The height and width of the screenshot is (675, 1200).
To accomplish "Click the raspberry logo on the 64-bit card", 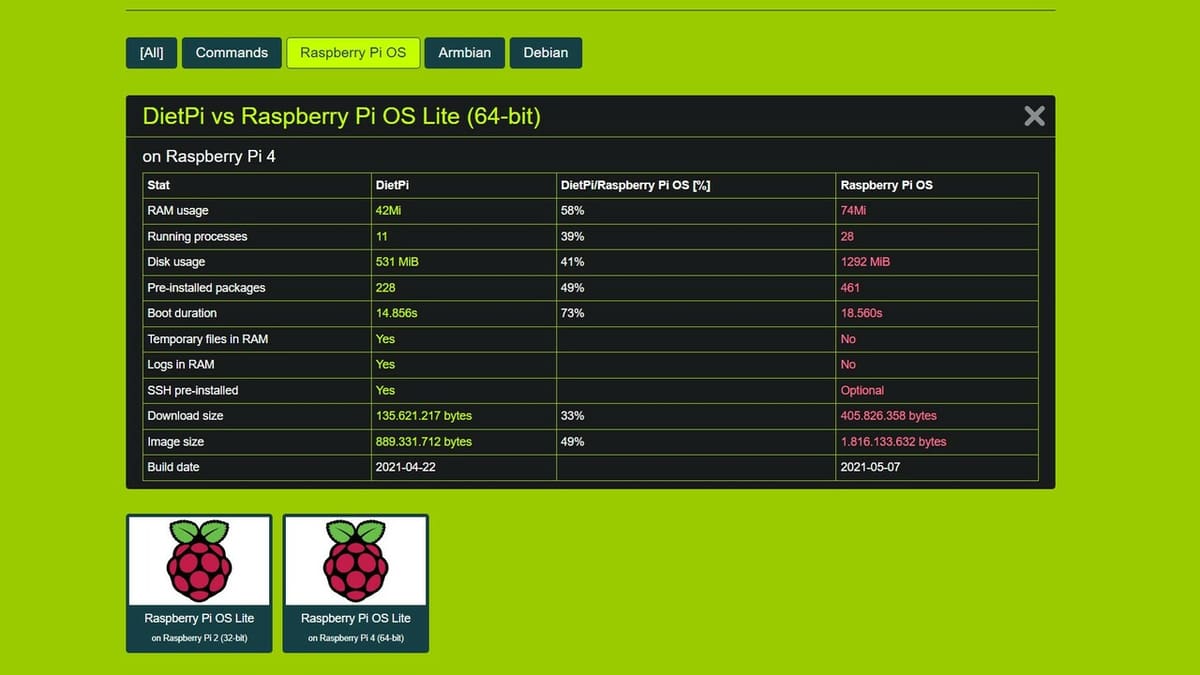I will click(x=356, y=561).
